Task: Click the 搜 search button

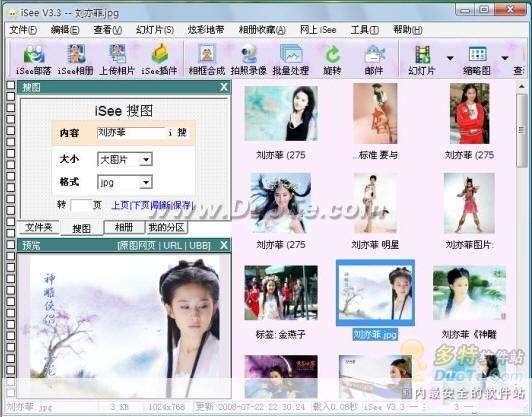Action: tap(182, 132)
